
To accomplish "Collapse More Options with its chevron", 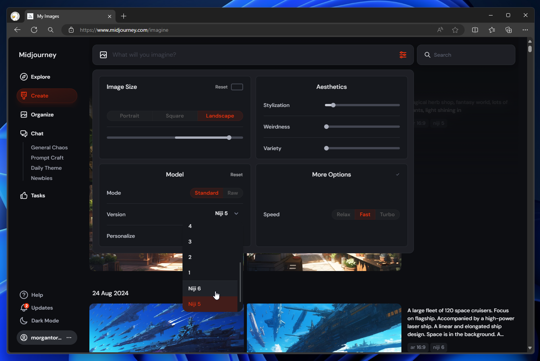I will click(x=397, y=175).
